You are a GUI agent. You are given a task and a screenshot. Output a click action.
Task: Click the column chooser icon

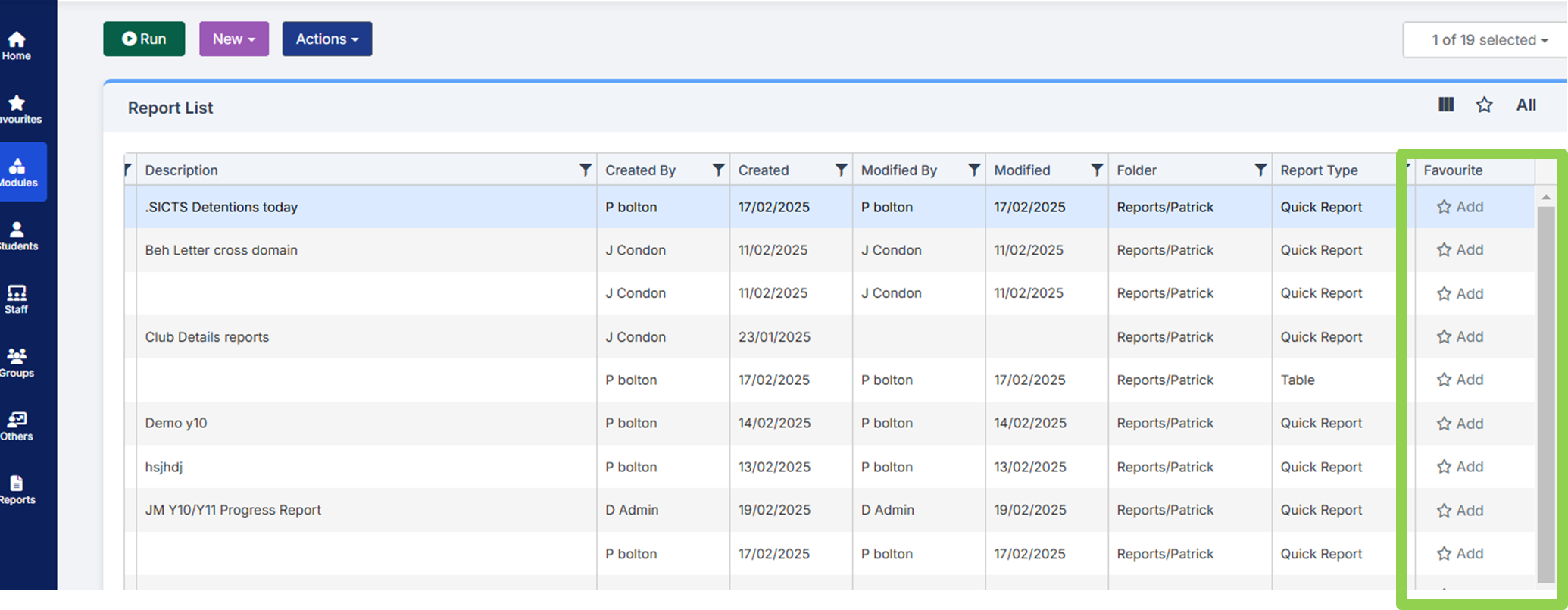pyautogui.click(x=1445, y=105)
